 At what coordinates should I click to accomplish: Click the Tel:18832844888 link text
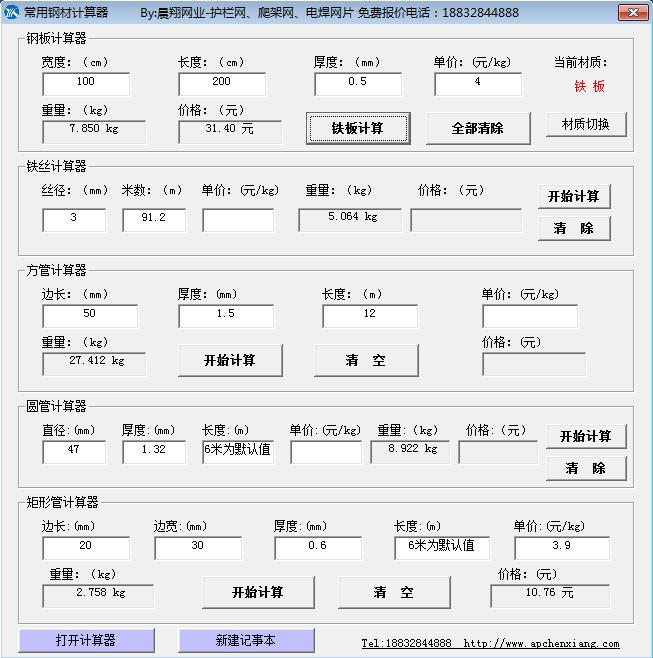406,643
